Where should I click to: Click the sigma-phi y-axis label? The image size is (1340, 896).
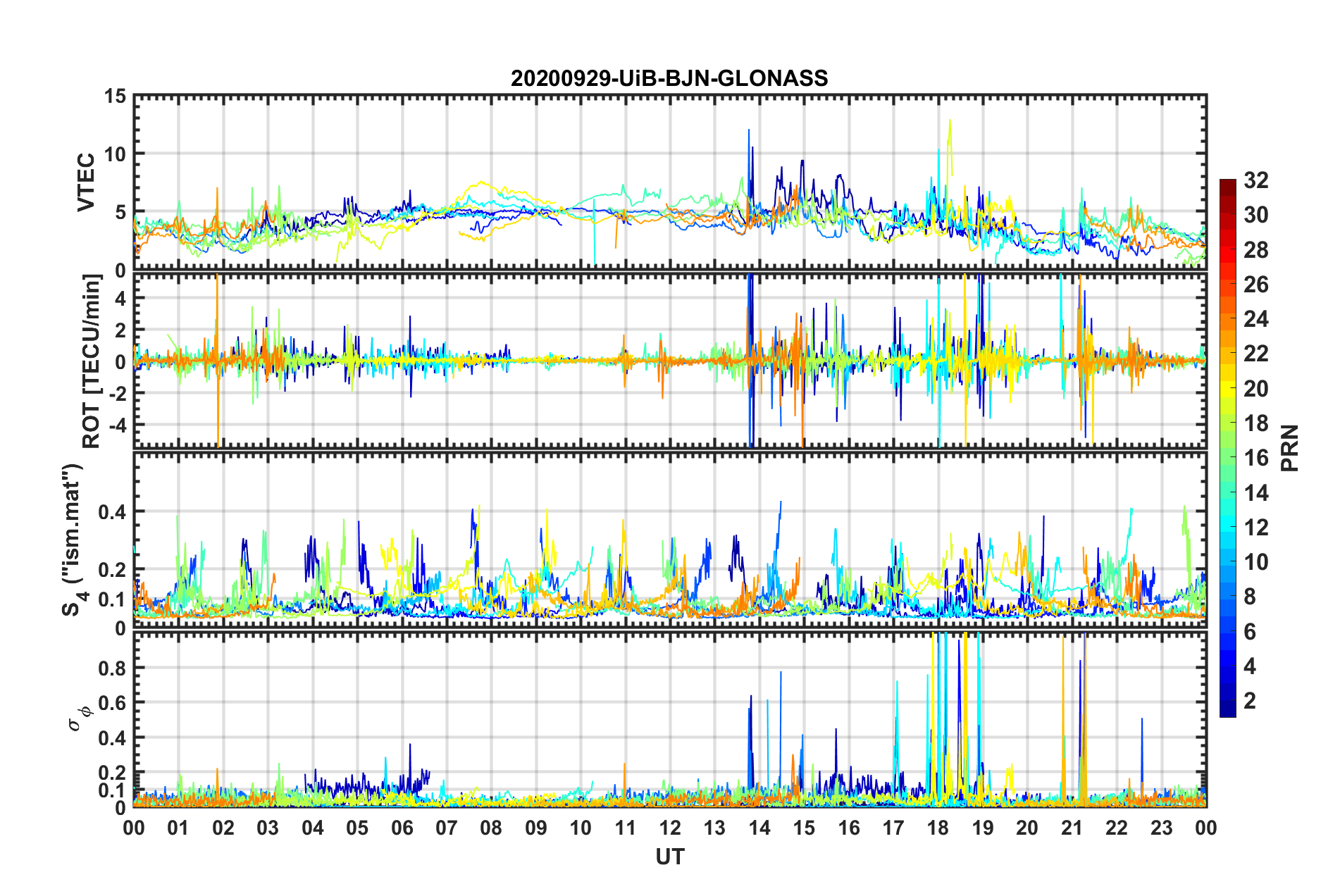click(x=80, y=718)
